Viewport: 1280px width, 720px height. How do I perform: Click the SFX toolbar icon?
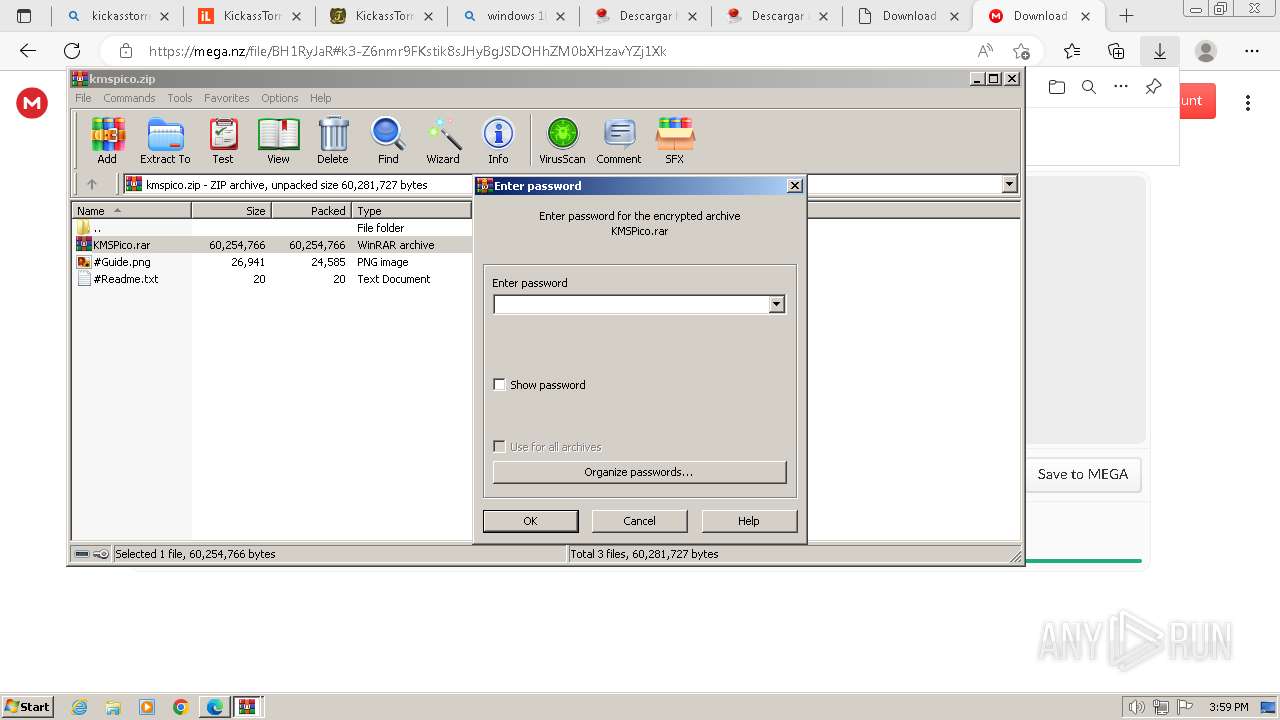pos(675,141)
